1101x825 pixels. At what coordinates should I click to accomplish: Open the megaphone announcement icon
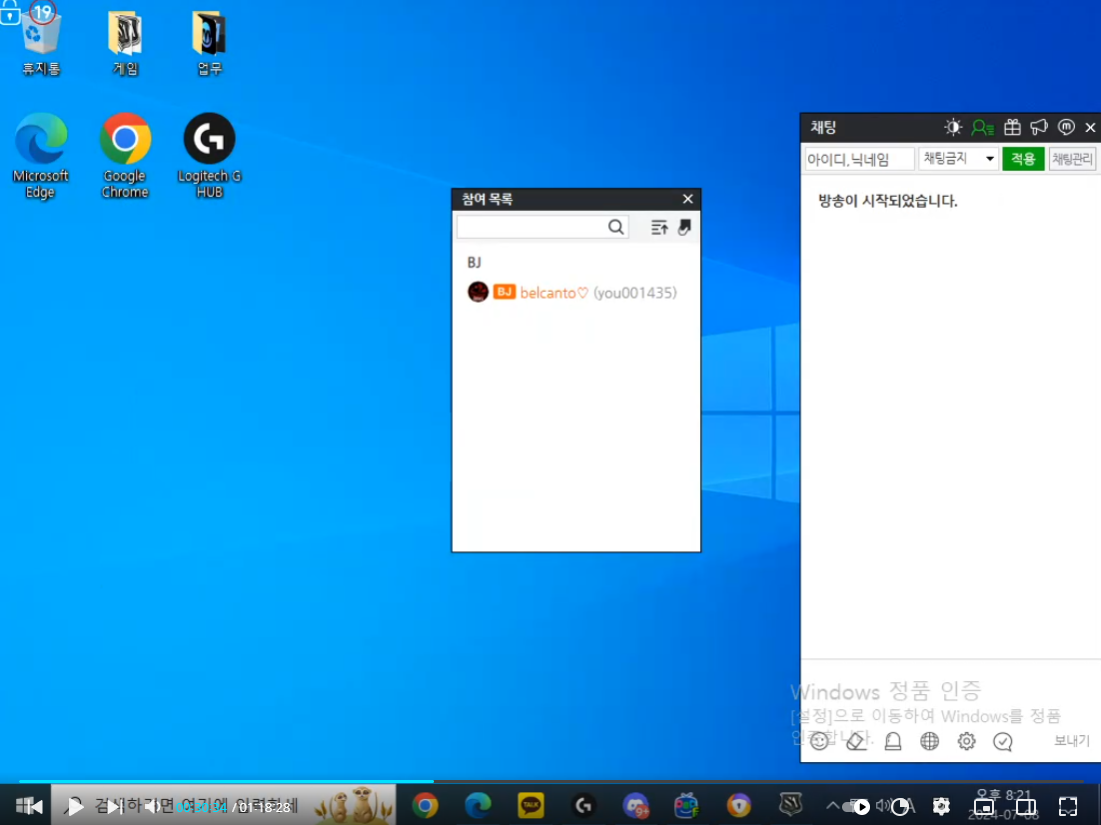click(1039, 128)
